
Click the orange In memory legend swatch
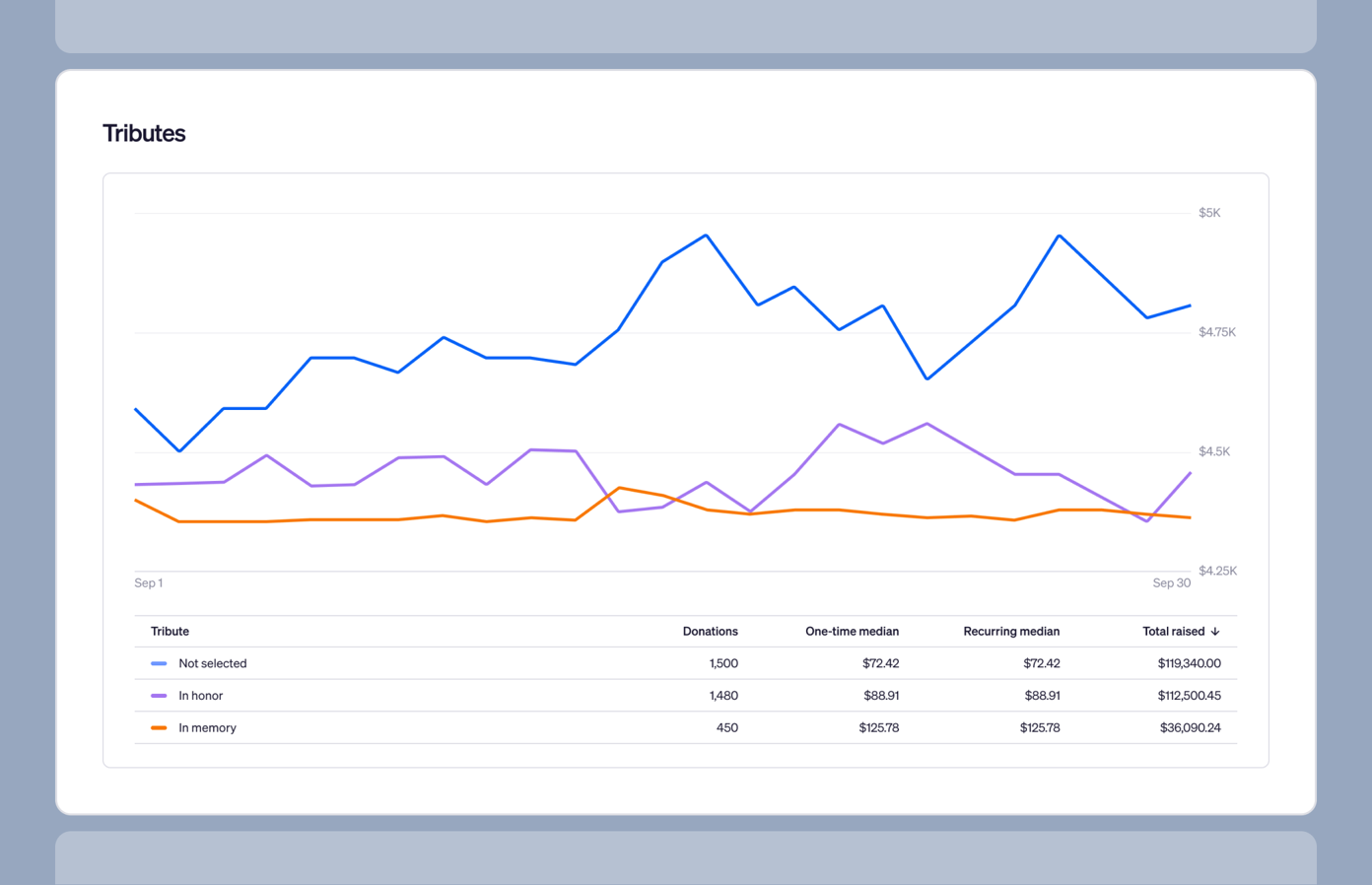coord(159,728)
